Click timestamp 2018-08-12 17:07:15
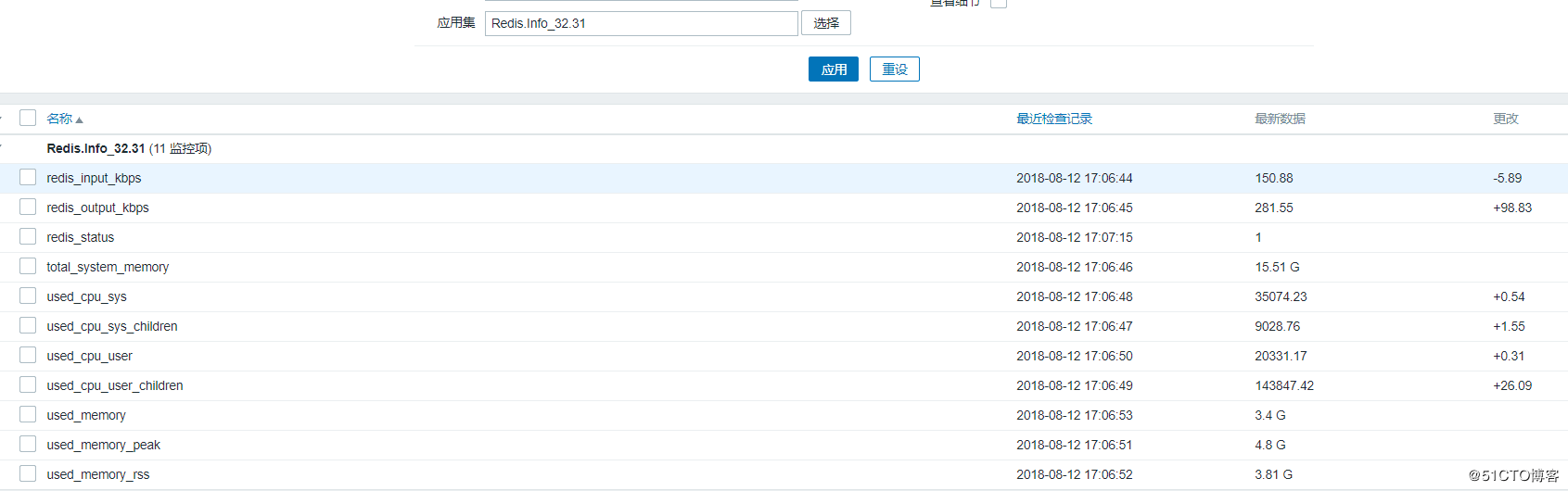Screen dimensions: 1568x491 (x=1075, y=237)
